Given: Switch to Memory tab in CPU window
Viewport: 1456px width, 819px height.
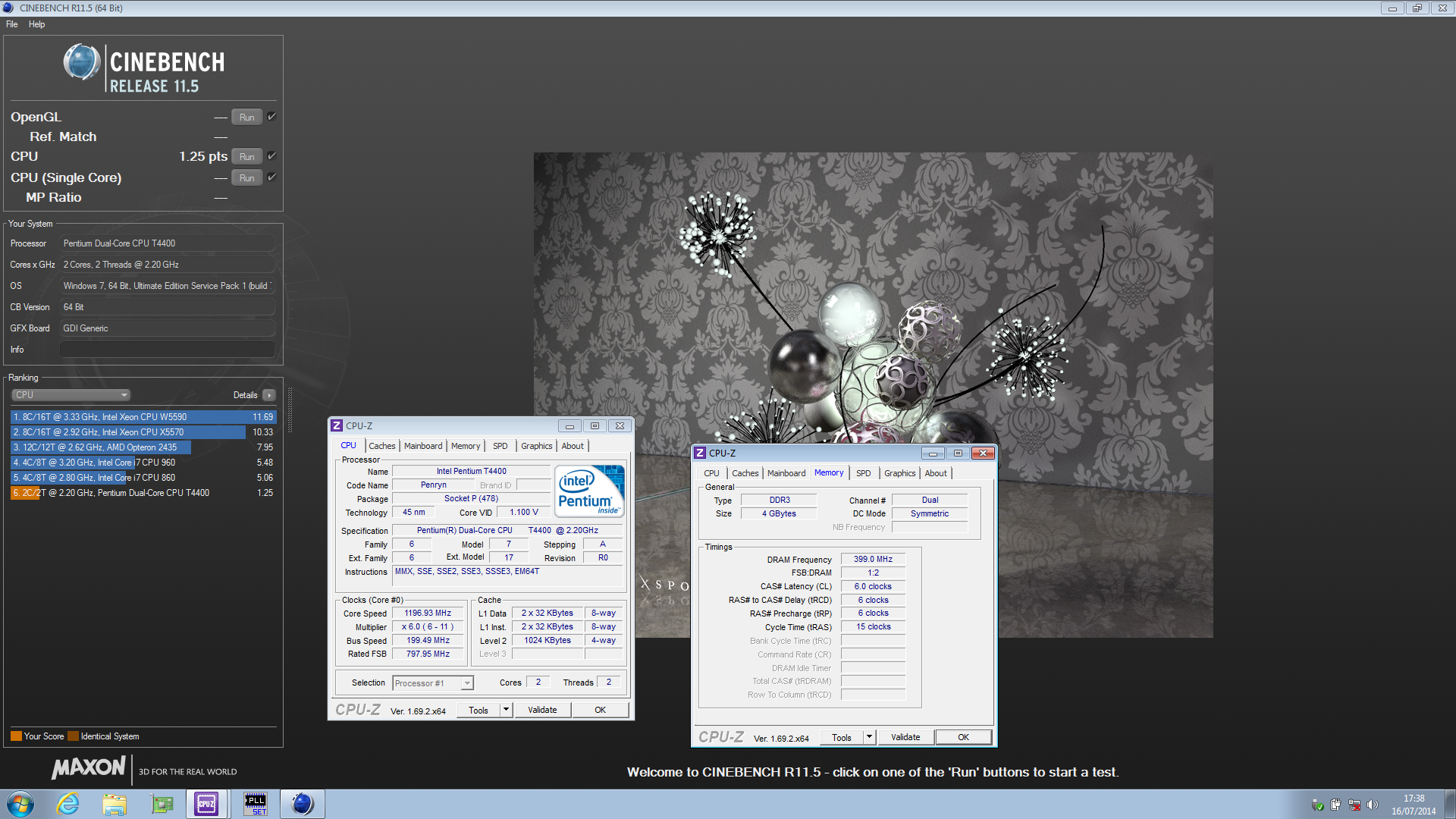Looking at the screenshot, I should (466, 446).
